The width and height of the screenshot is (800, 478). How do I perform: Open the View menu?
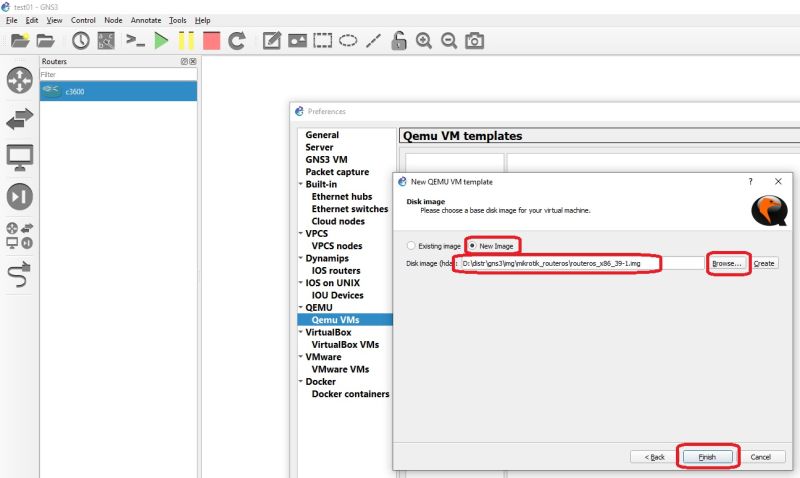[x=54, y=20]
